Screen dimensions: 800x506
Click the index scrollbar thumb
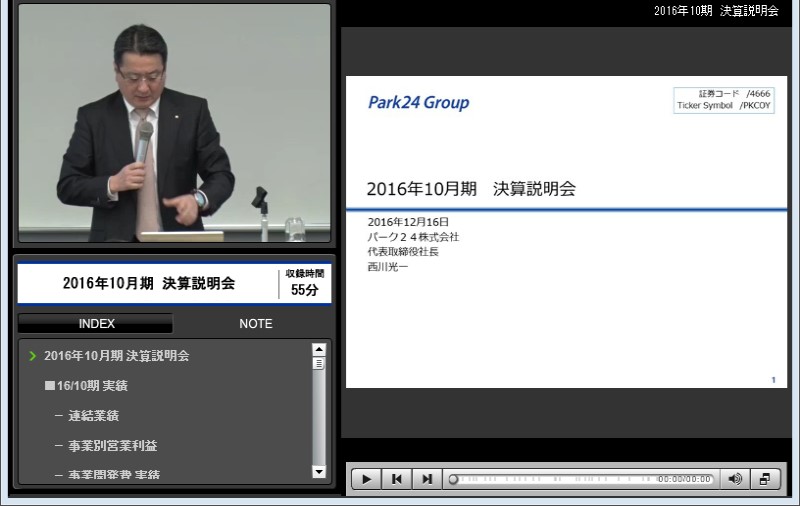(x=319, y=364)
